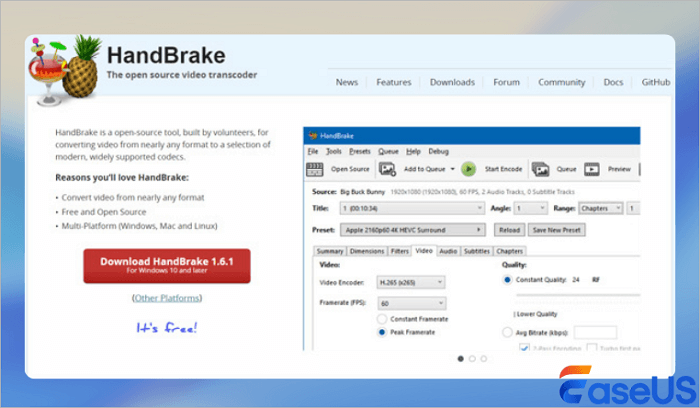Adjust the Constant Quality slider

coord(570,295)
